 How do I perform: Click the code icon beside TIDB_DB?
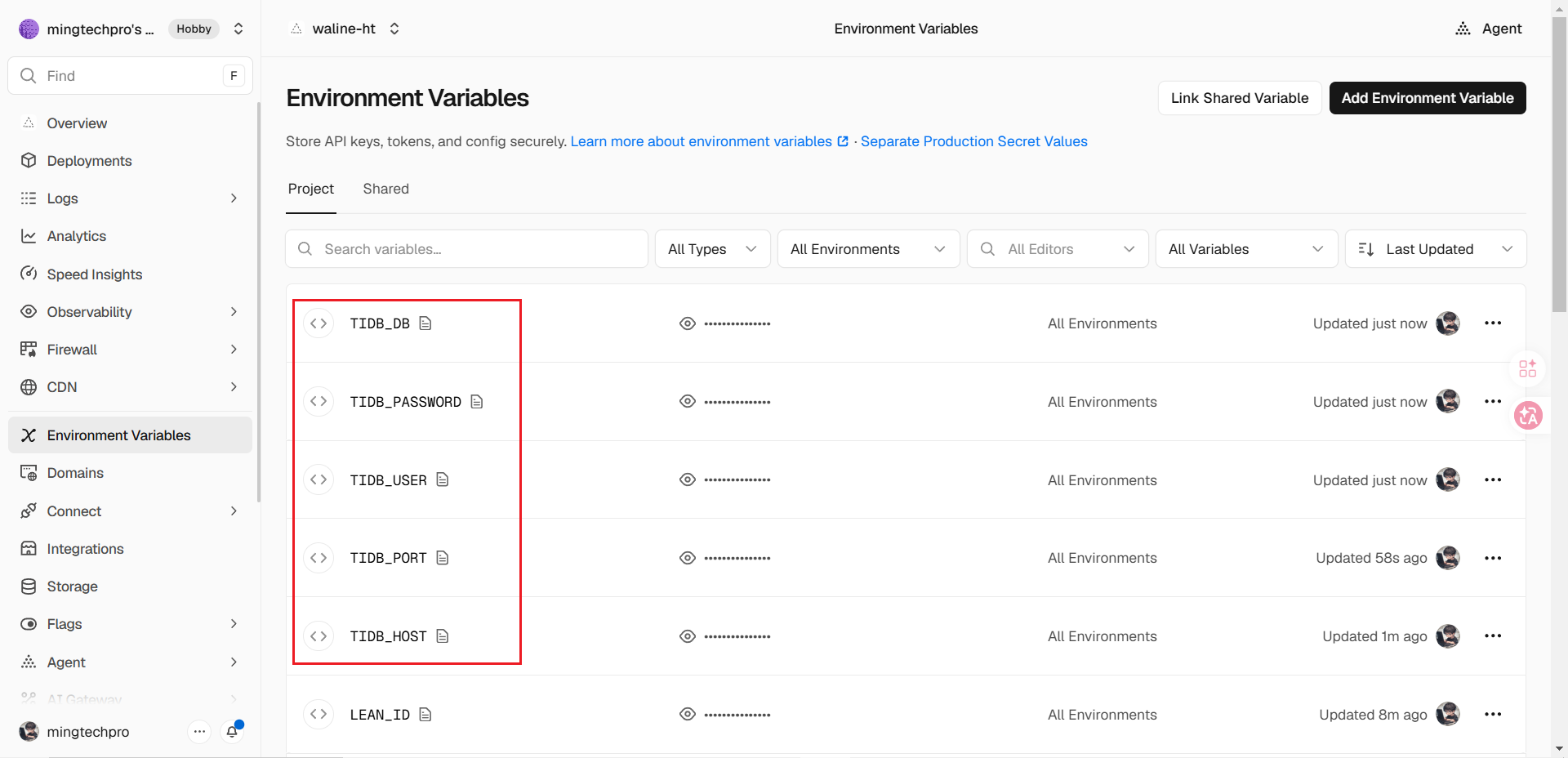coord(318,323)
